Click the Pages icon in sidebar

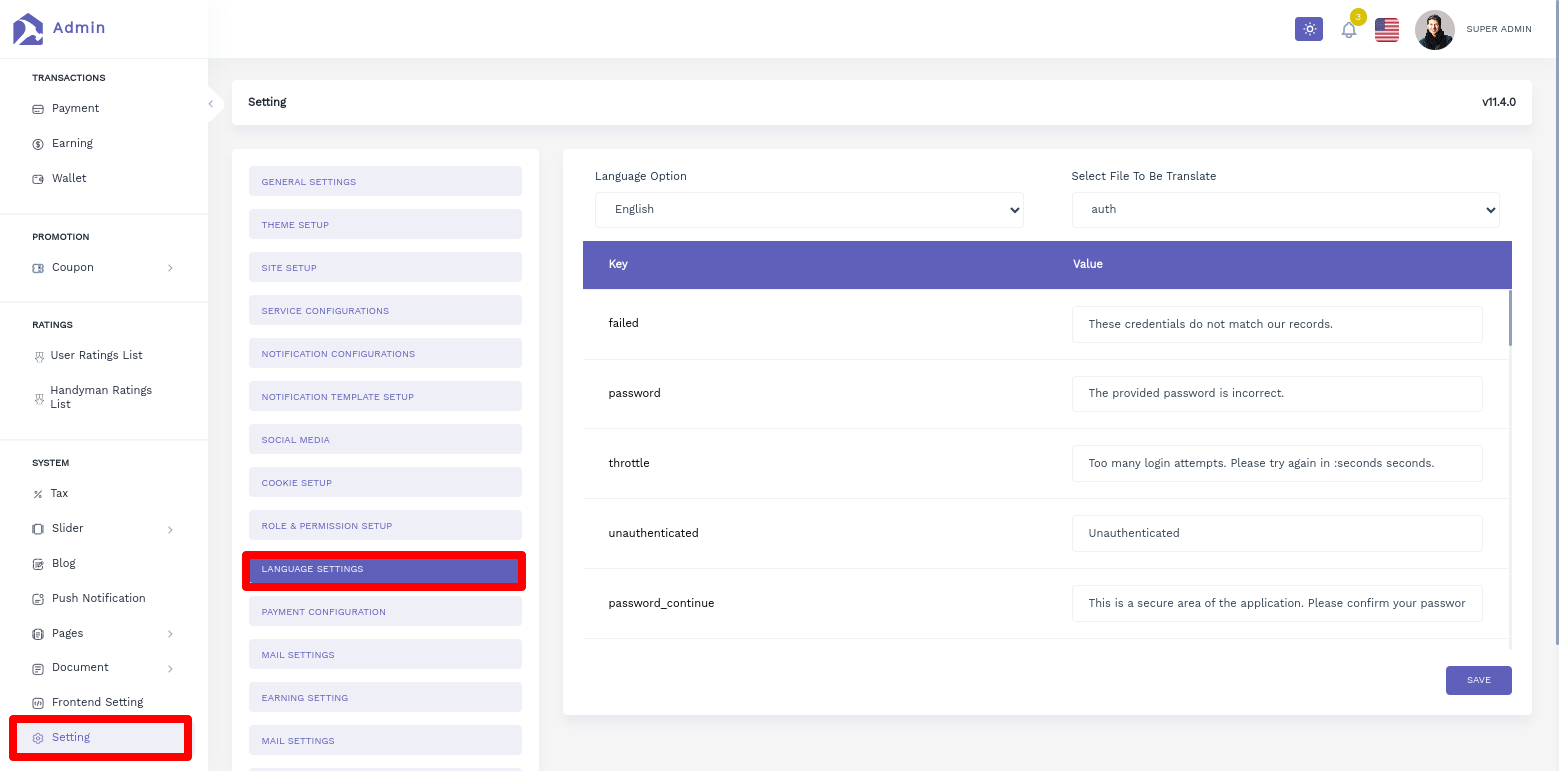pyautogui.click(x=38, y=634)
